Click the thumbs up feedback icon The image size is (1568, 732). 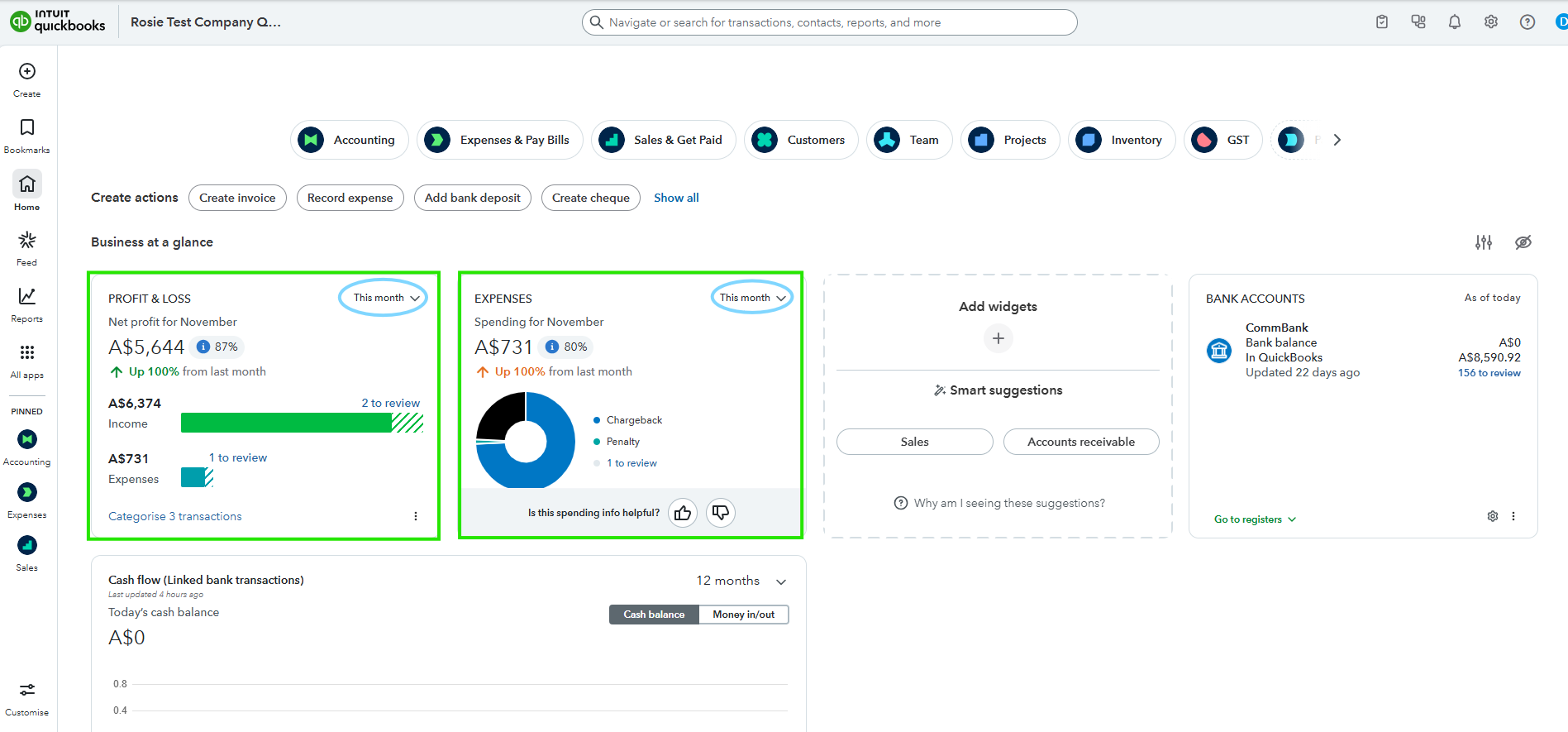(683, 513)
